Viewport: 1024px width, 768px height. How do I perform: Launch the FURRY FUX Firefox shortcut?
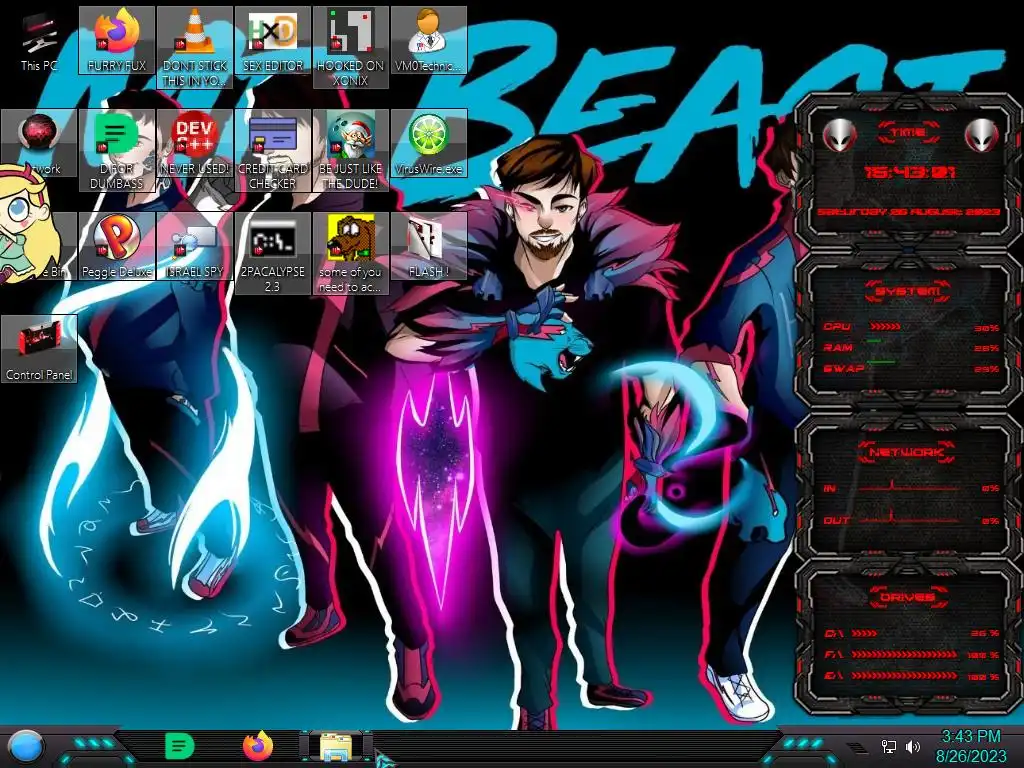(x=117, y=41)
